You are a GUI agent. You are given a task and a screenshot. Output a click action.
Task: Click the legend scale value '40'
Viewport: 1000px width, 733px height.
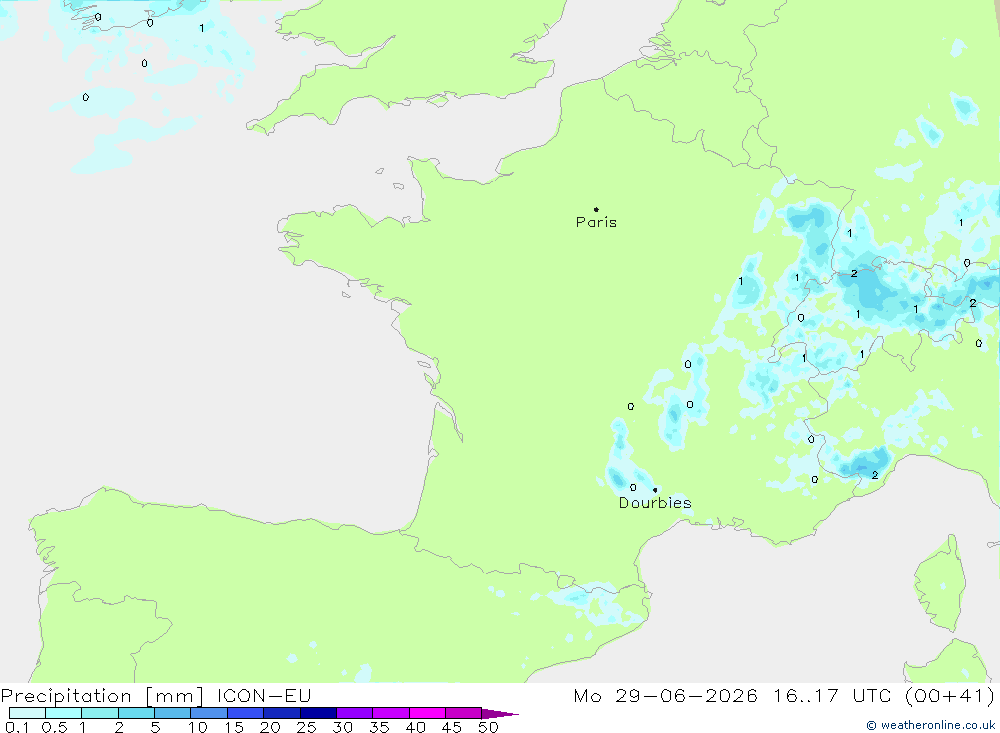[x=416, y=727]
